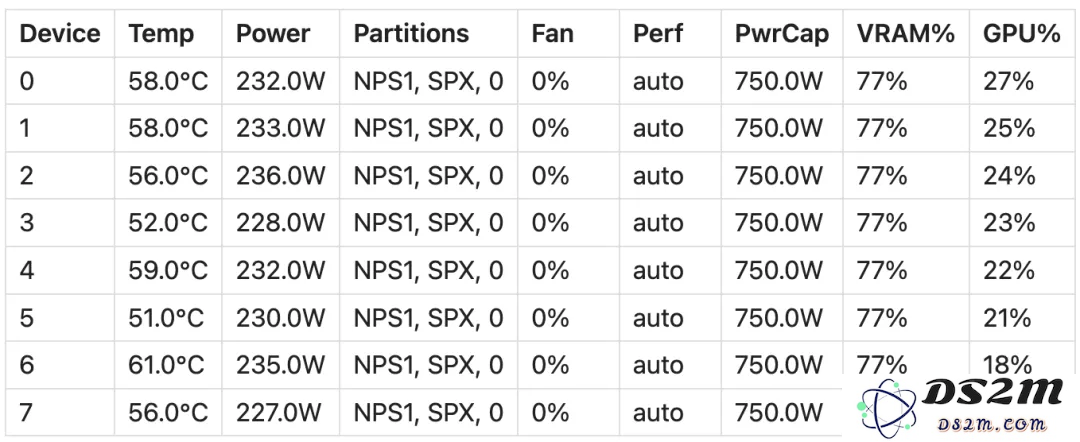Viewport: 1080px width, 442px height.
Task: Click the DS2M atom logo icon
Action: pos(888,409)
